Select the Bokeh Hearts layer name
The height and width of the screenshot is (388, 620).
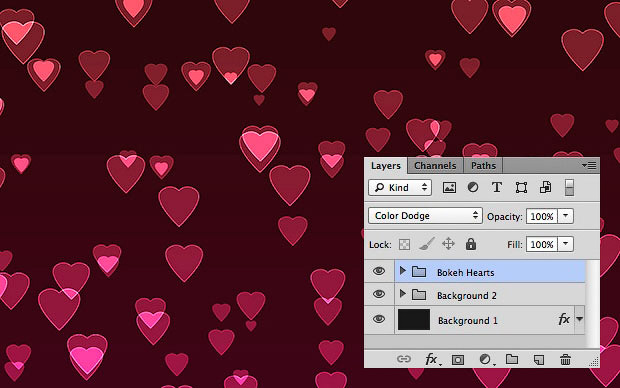(x=465, y=273)
